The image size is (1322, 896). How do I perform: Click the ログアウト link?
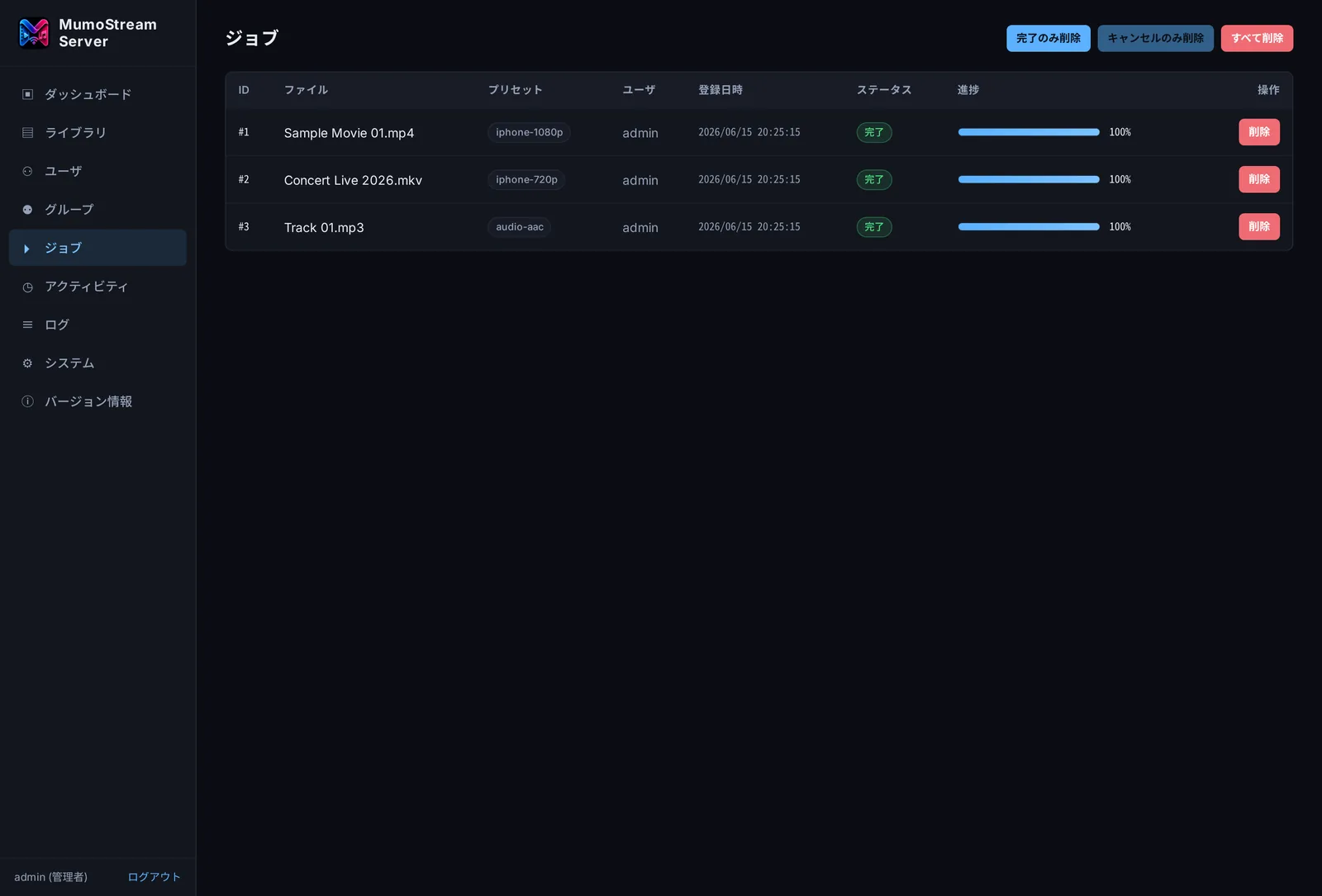(154, 877)
